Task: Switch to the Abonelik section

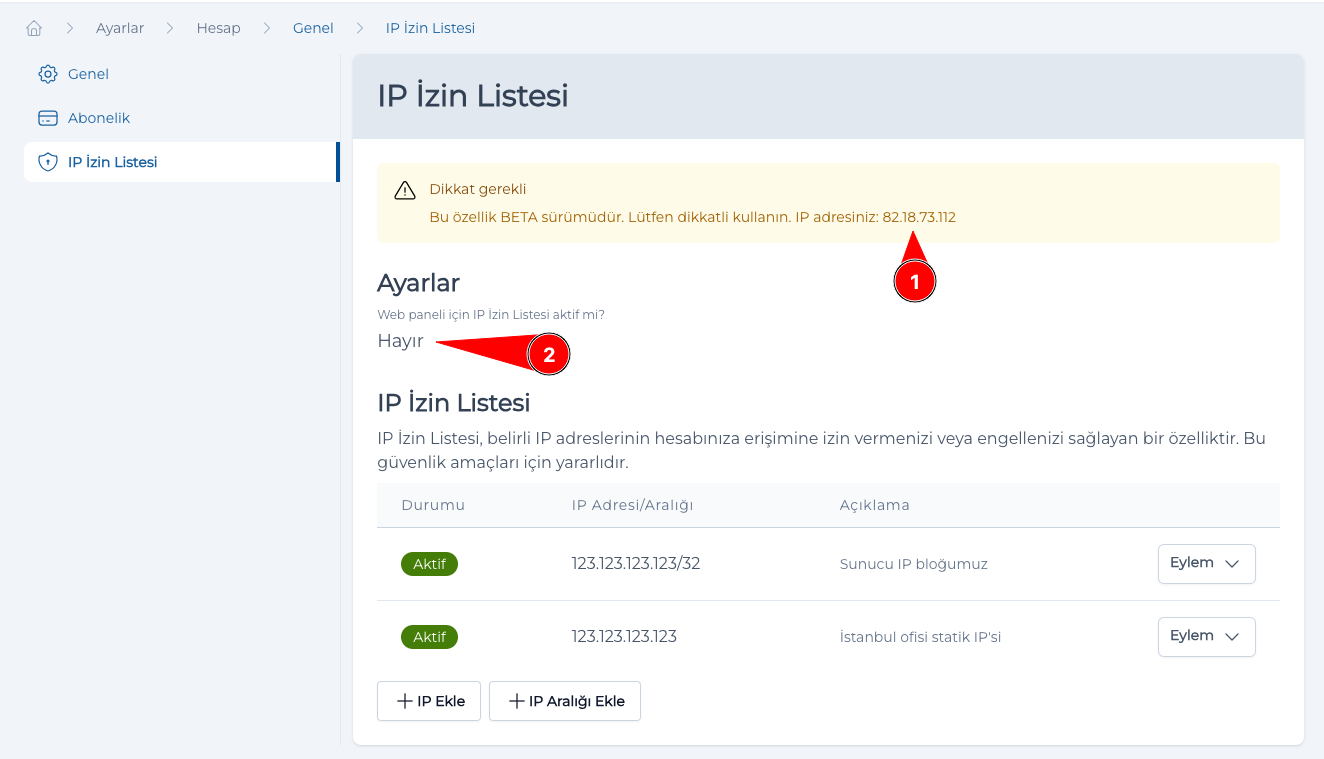Action: (99, 117)
